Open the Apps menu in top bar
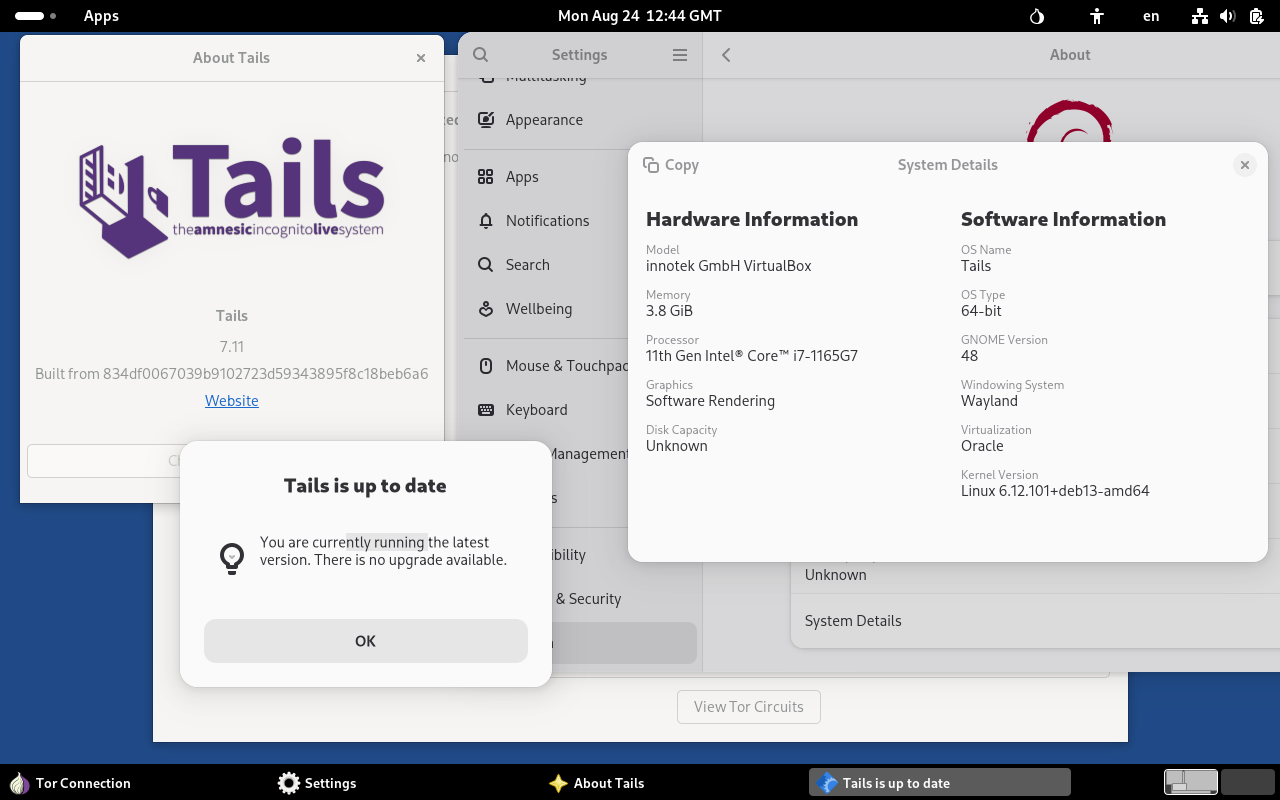Viewport: 1280px width, 800px height. (101, 16)
